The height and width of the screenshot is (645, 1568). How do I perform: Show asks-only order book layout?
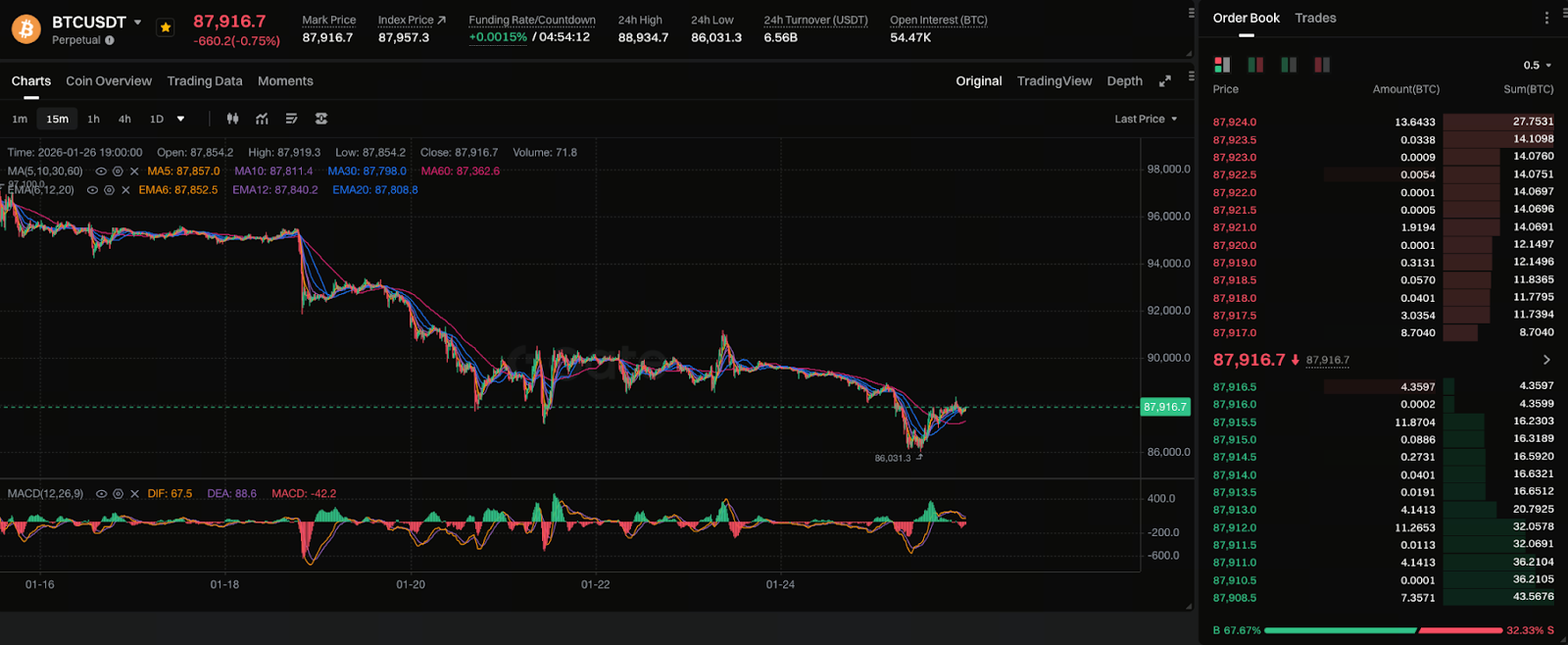coord(1322,65)
